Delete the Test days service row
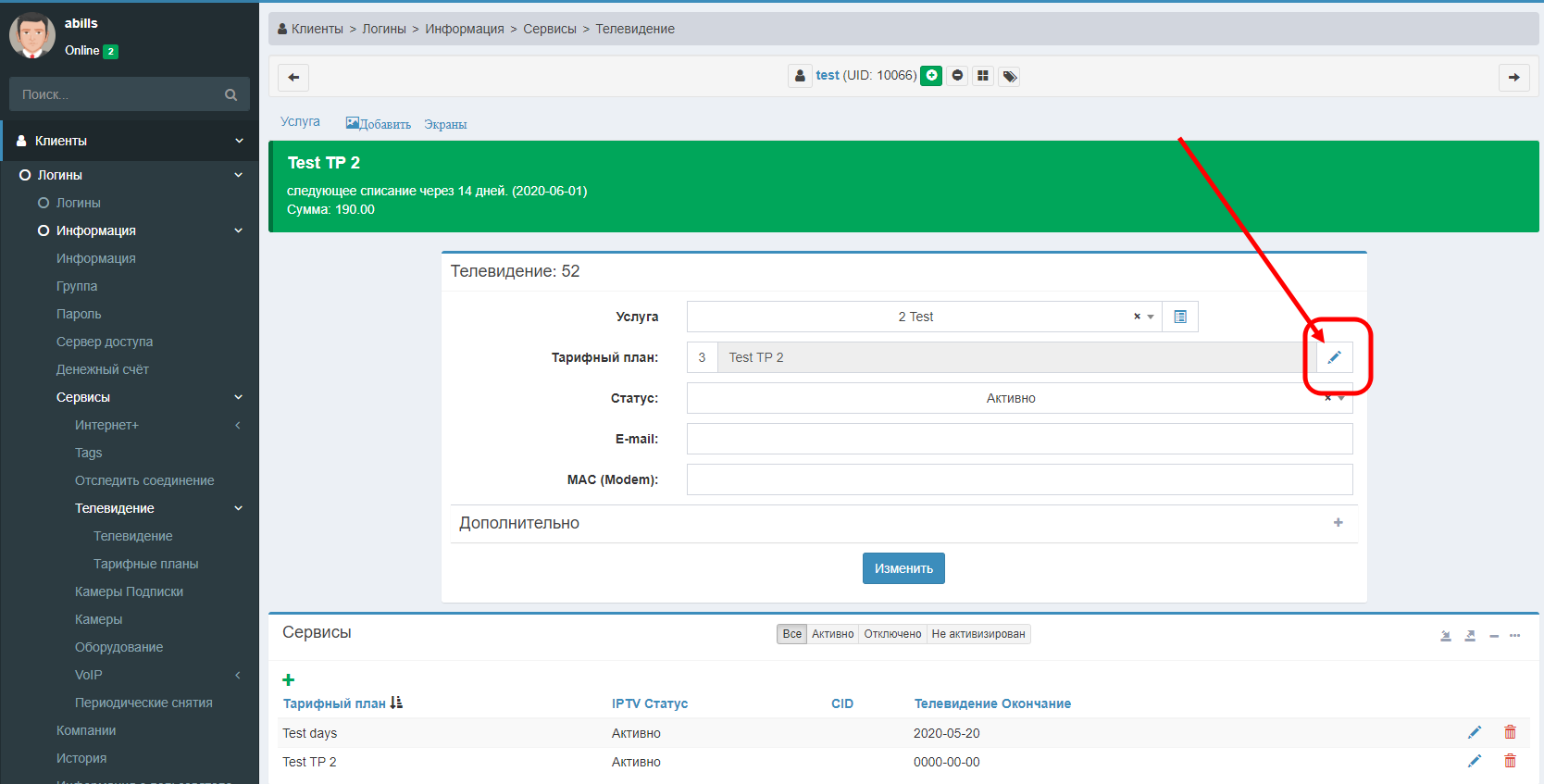Viewport: 1544px width, 784px height. (x=1510, y=732)
